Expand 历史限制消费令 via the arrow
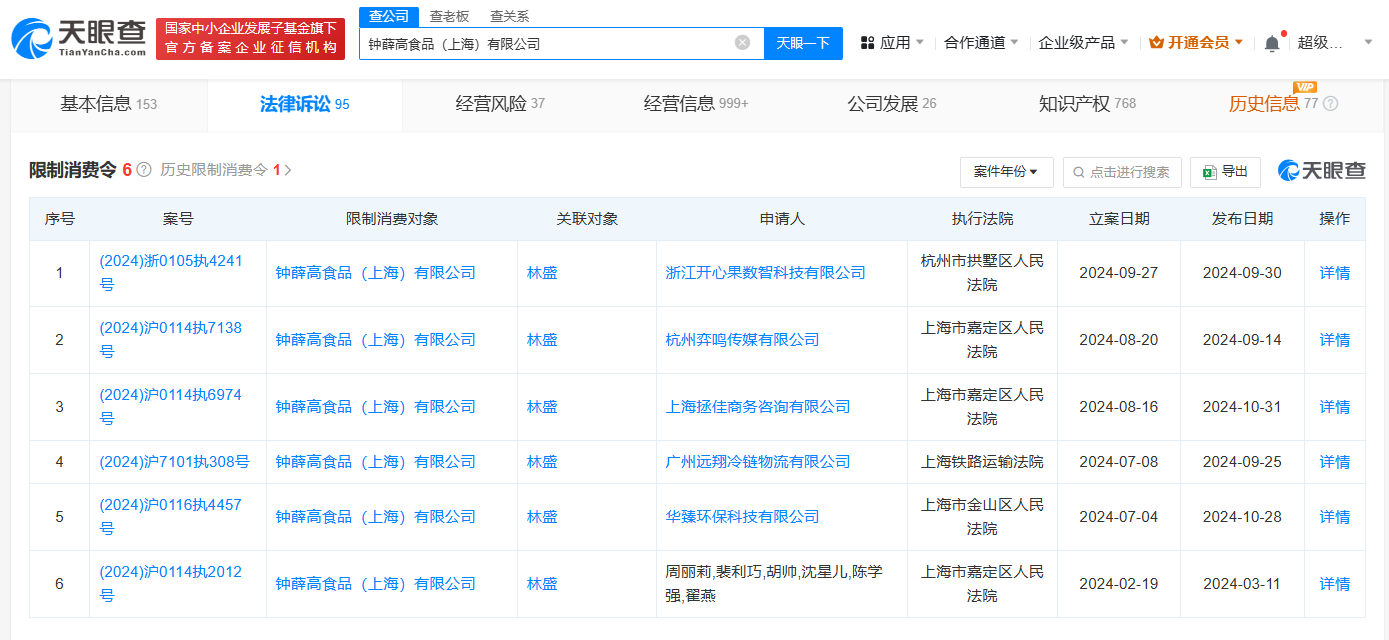This screenshot has height=640, width=1389. [x=288, y=171]
